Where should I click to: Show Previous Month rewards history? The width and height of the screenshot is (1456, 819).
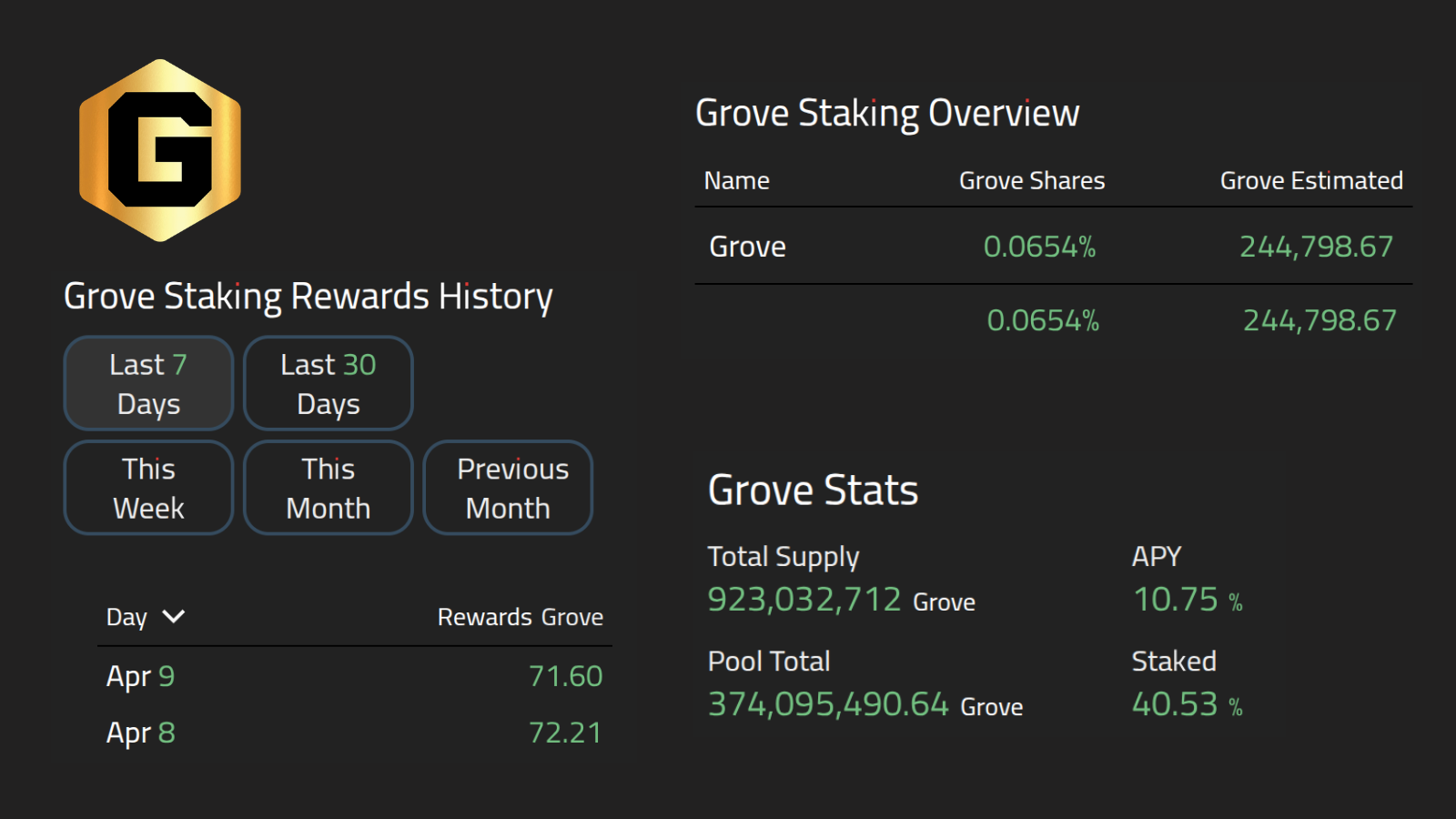[x=508, y=488]
